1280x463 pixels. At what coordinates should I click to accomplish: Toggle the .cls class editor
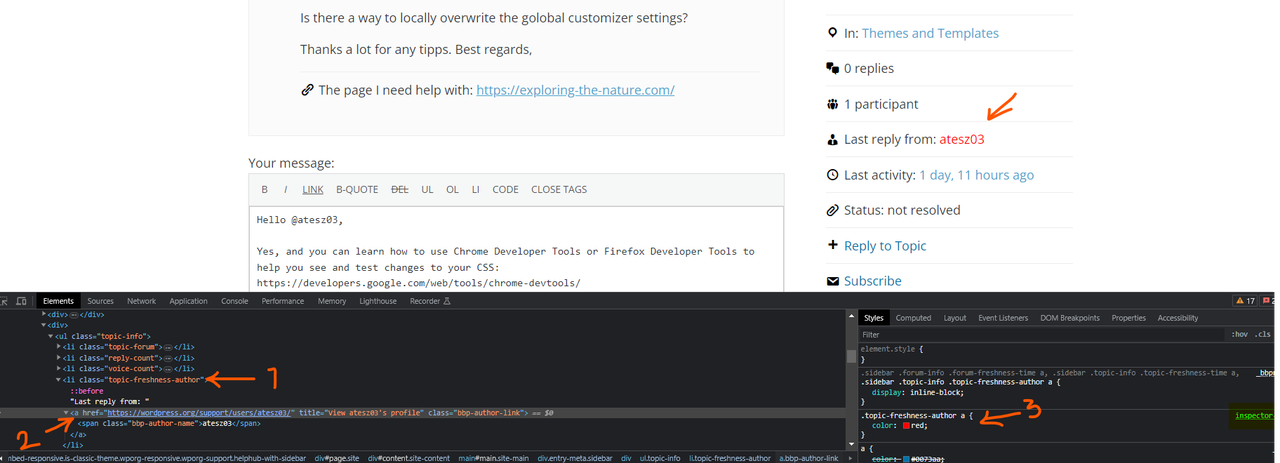pyautogui.click(x=1264, y=334)
